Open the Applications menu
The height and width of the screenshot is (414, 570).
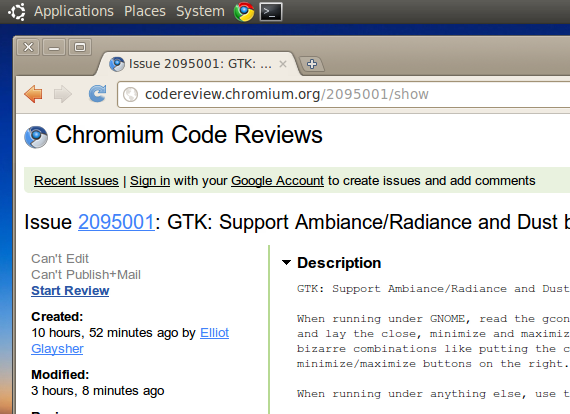(x=74, y=11)
